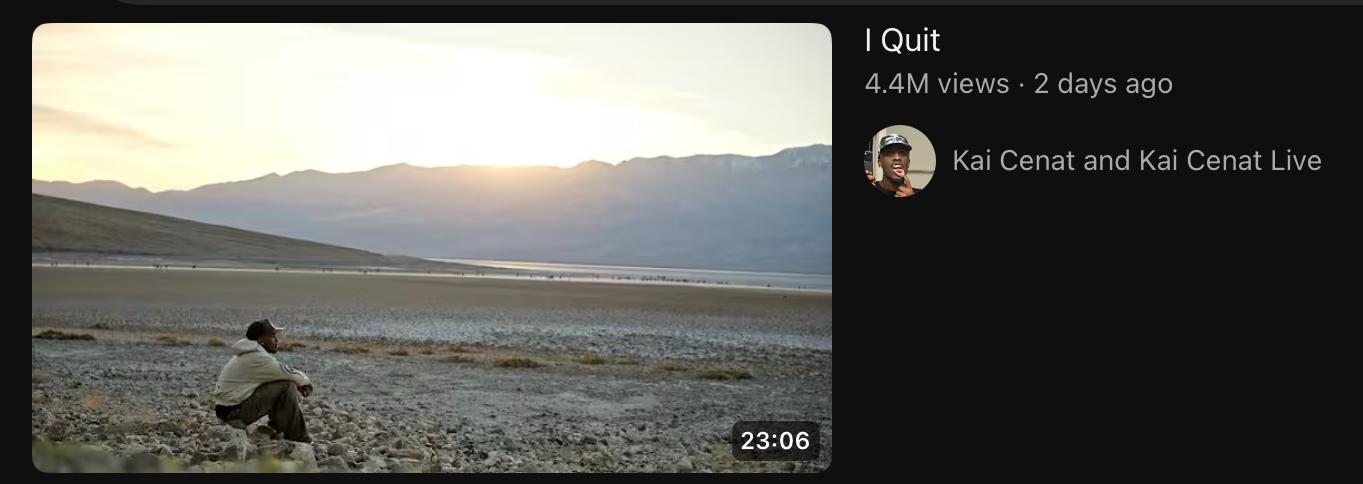Click the "2 days ago" upload date
This screenshot has height=484, width=1363.
click(1103, 84)
